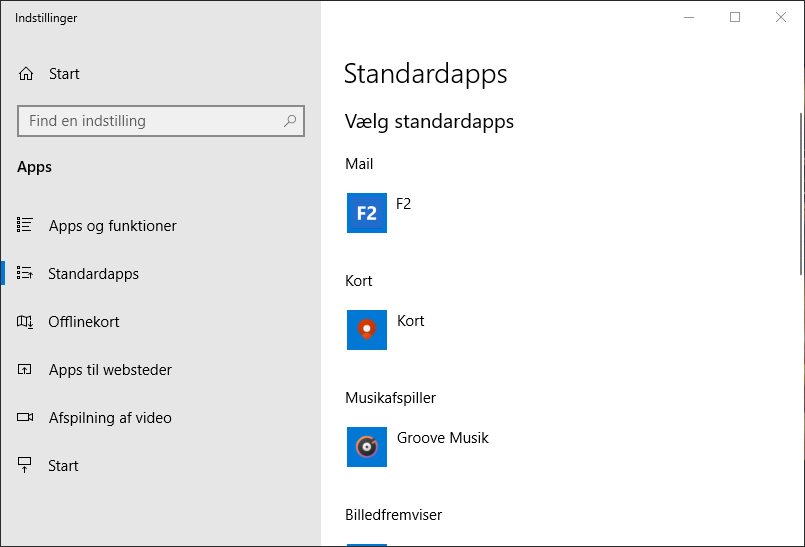Click the 'Afspilning af video' icon
This screenshot has width=805, height=547.
(x=26, y=418)
